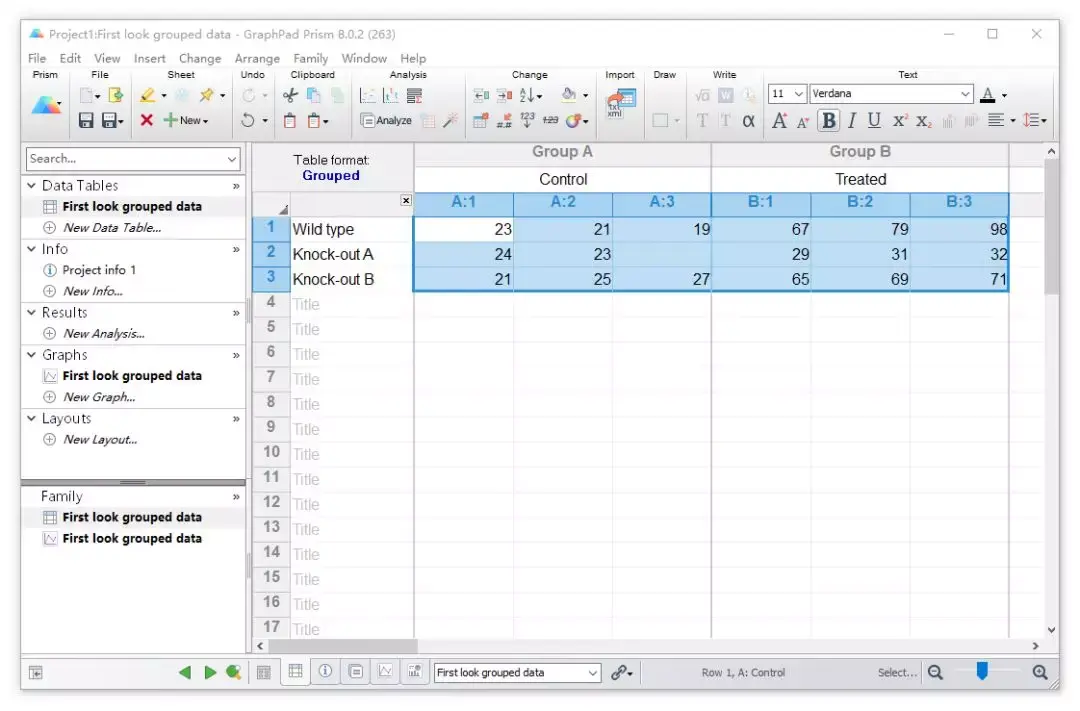Viewport: 1080px width, 711px height.
Task: Click the horizontal scrollbar thumb
Action: tap(342, 646)
